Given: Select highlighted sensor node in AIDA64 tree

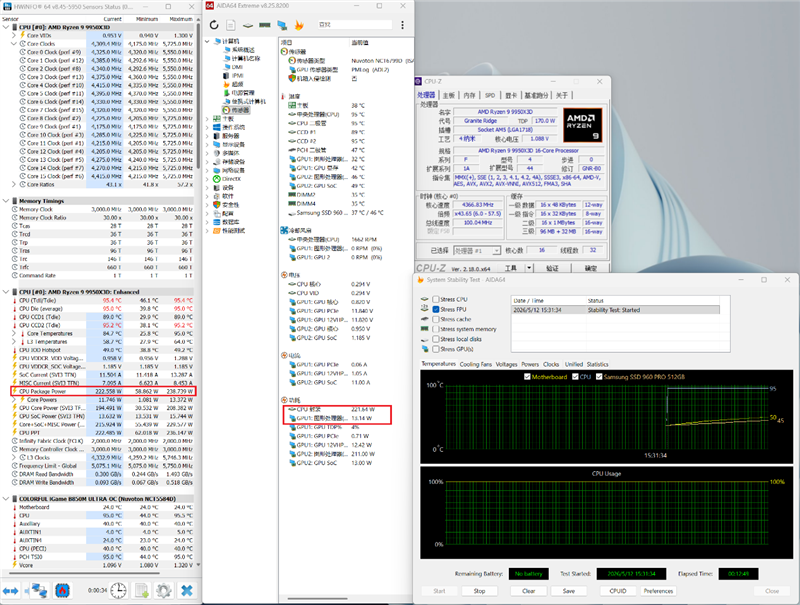Looking at the screenshot, I should (x=236, y=110).
